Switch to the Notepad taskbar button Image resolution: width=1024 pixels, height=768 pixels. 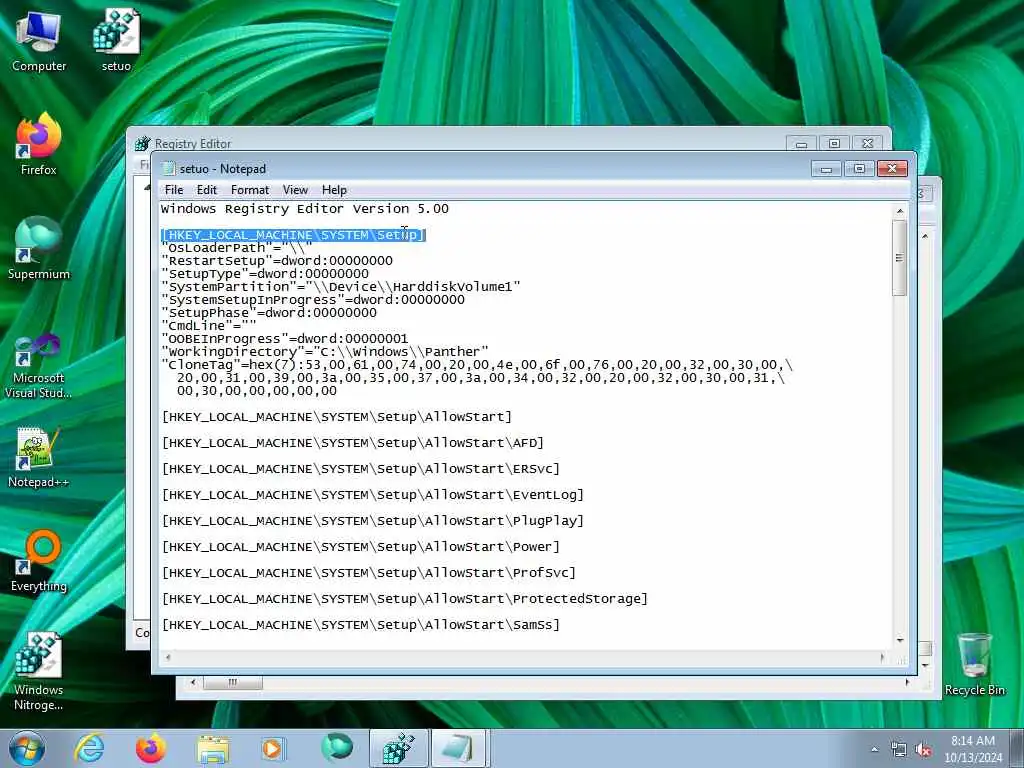(x=459, y=748)
